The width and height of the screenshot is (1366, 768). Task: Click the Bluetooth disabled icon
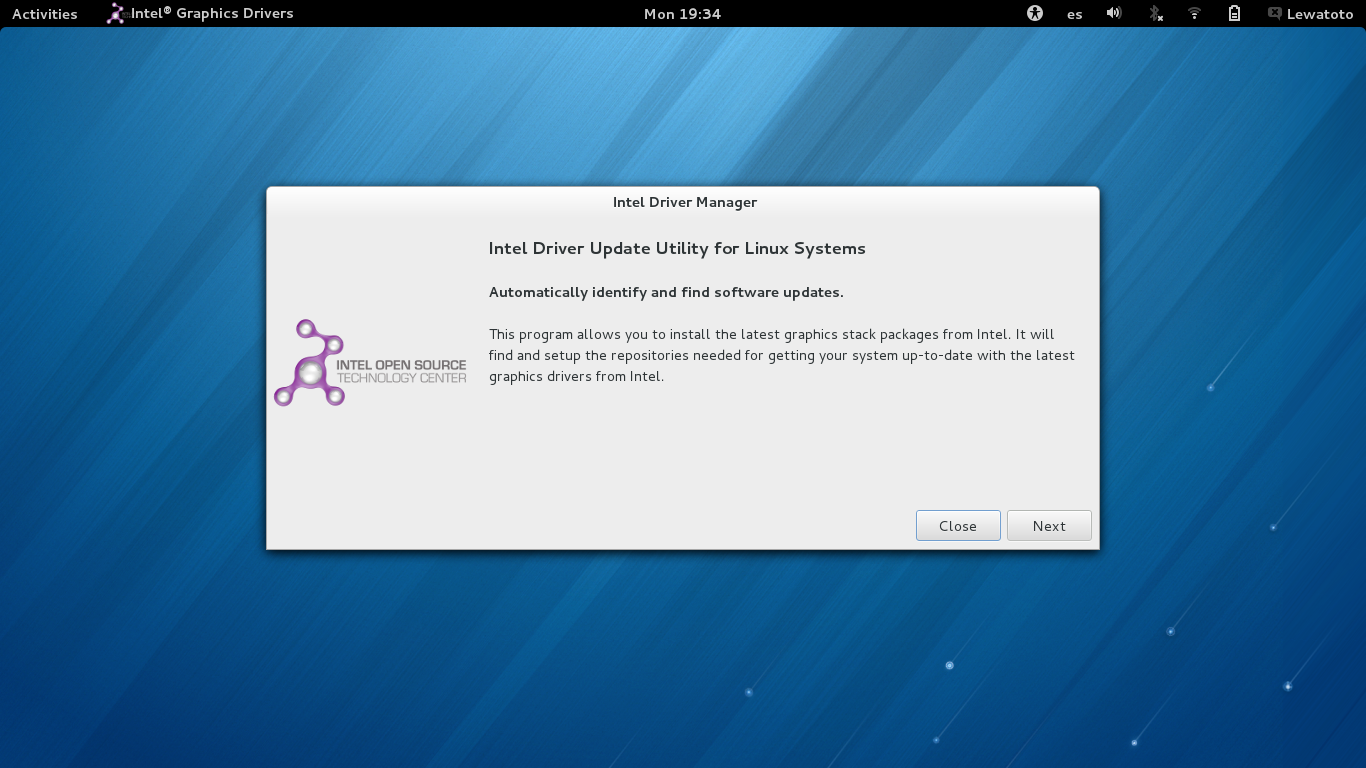1155,14
